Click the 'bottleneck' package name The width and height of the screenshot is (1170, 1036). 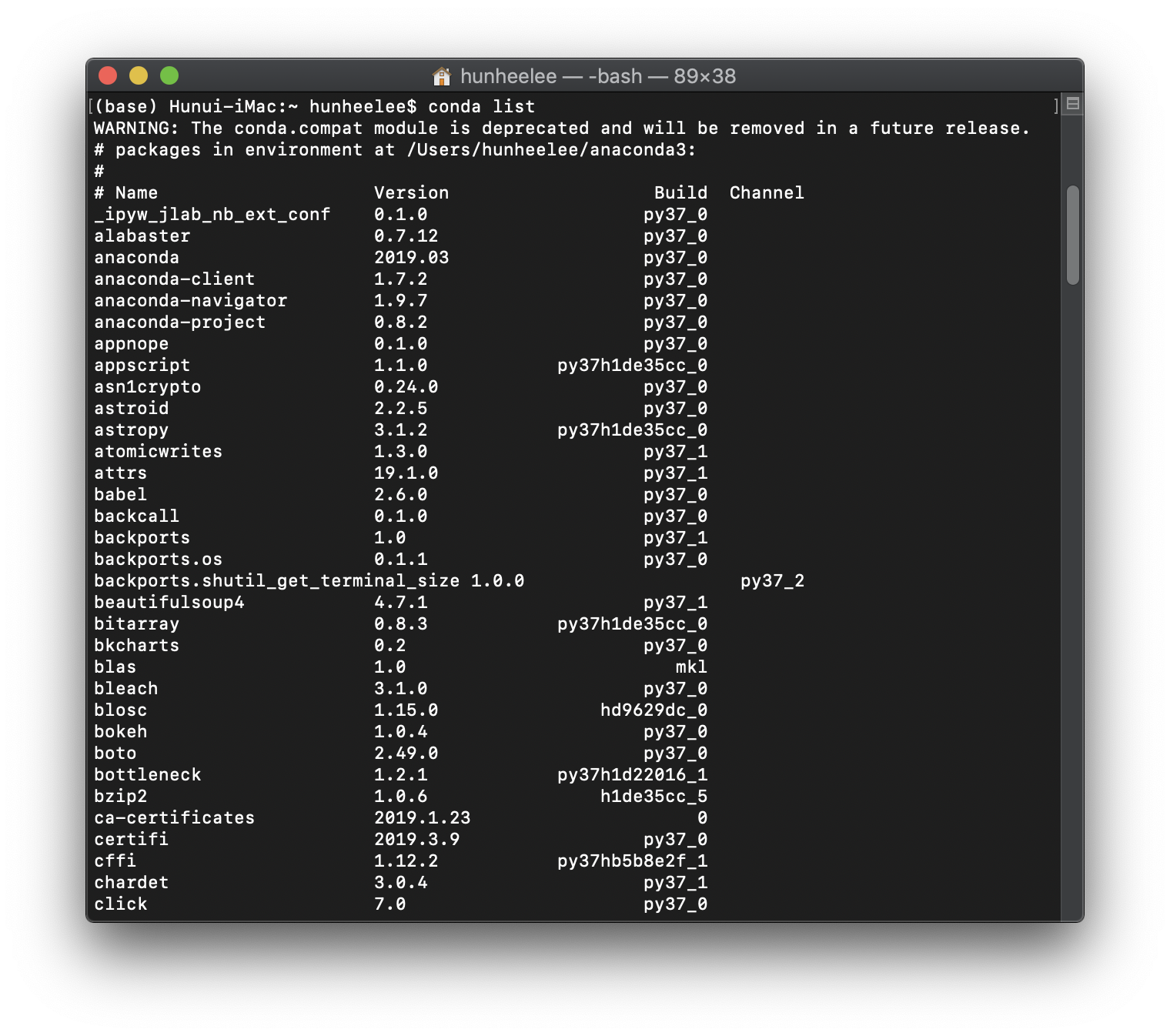[x=148, y=774]
